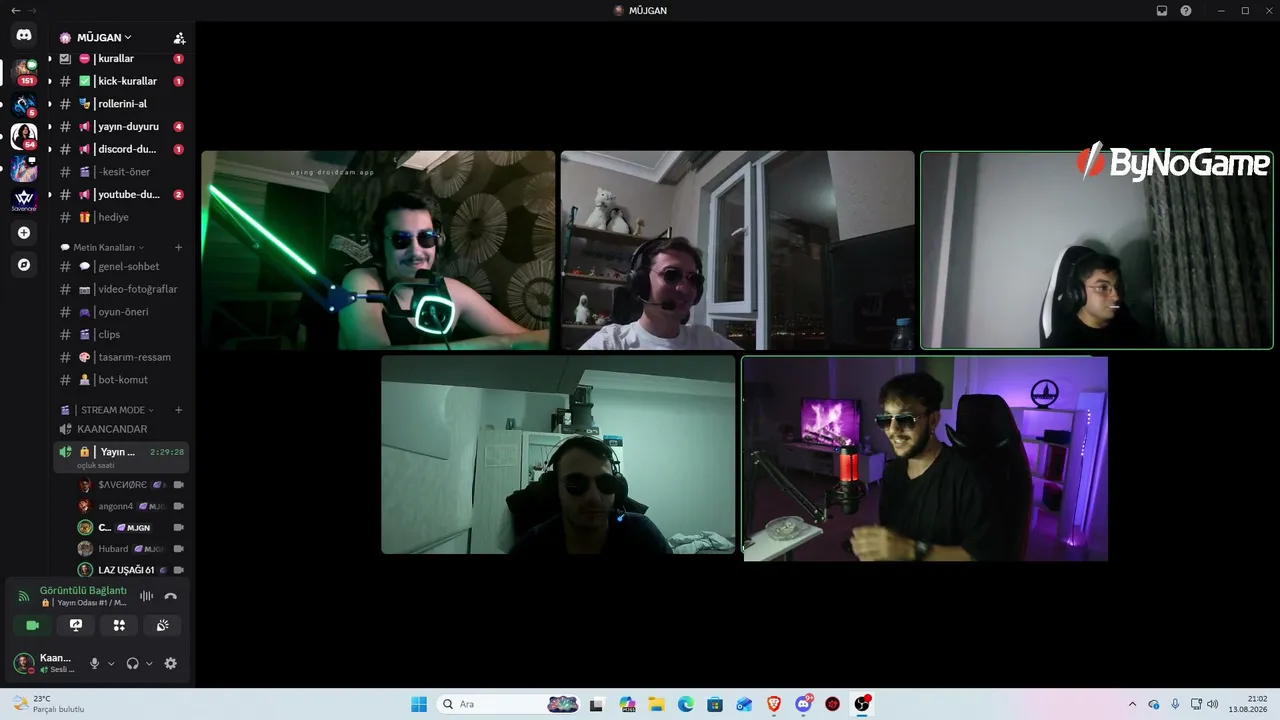Viewport: 1280px width, 720px height.
Task: Focus the webcam tile with plush toys
Action: tap(738, 250)
